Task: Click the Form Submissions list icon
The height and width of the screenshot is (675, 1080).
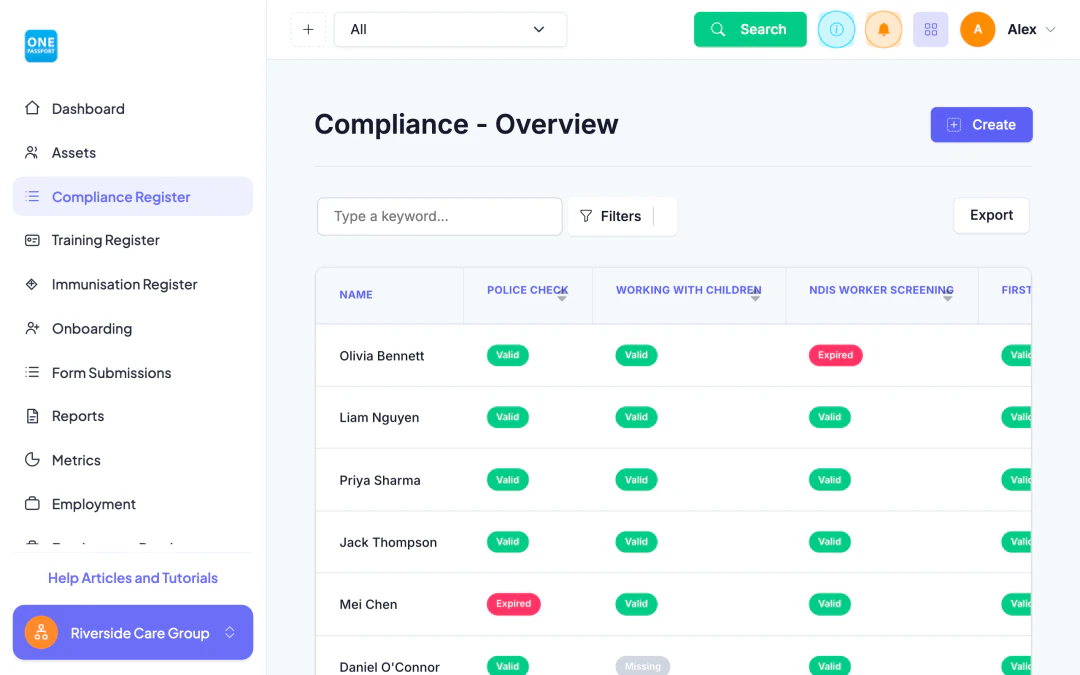Action: pyautogui.click(x=32, y=373)
